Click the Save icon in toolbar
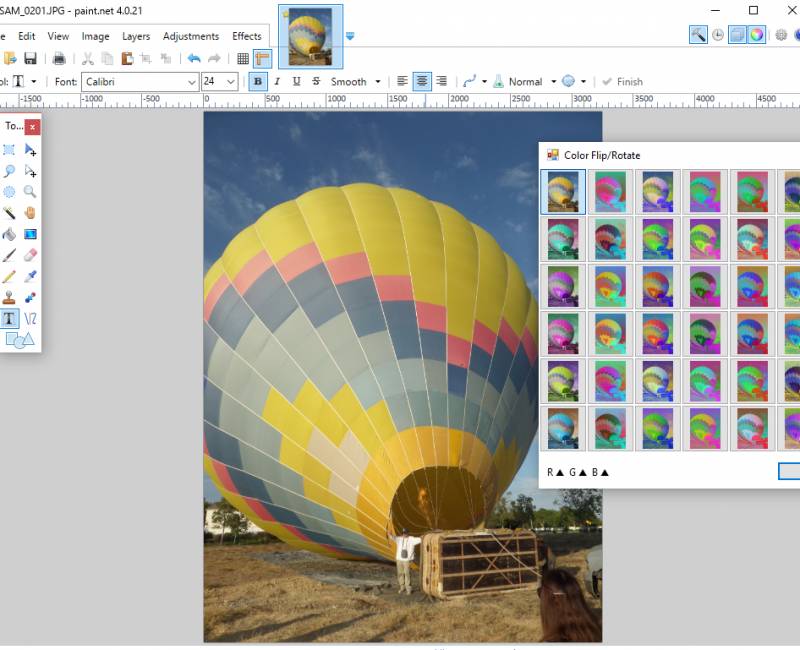 tap(30, 59)
